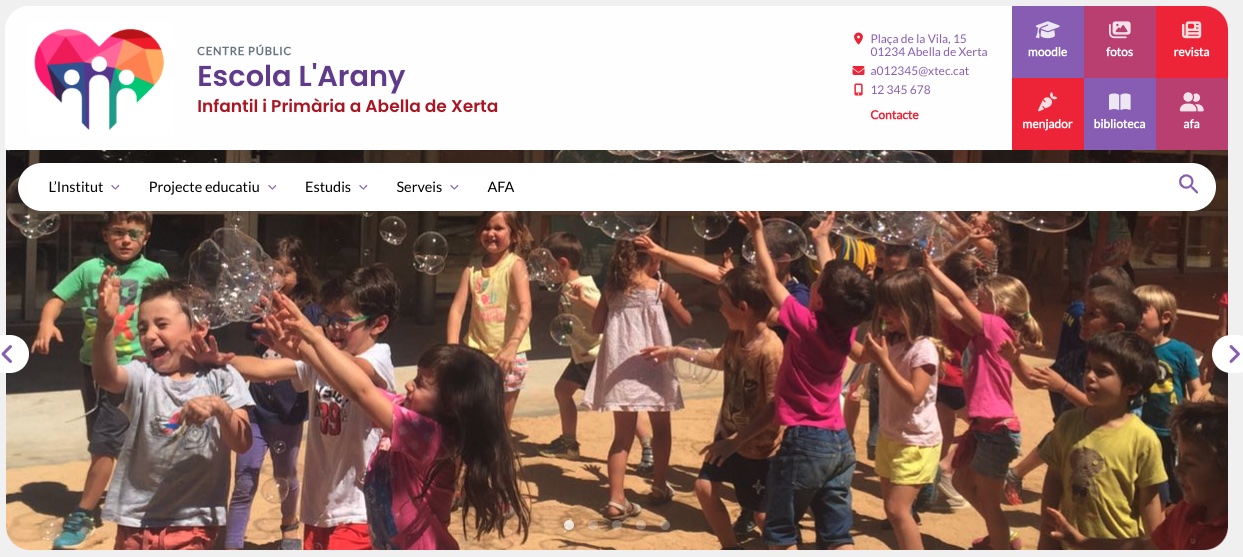
Task: Open the biblioteca book tile
Action: coord(1119,114)
